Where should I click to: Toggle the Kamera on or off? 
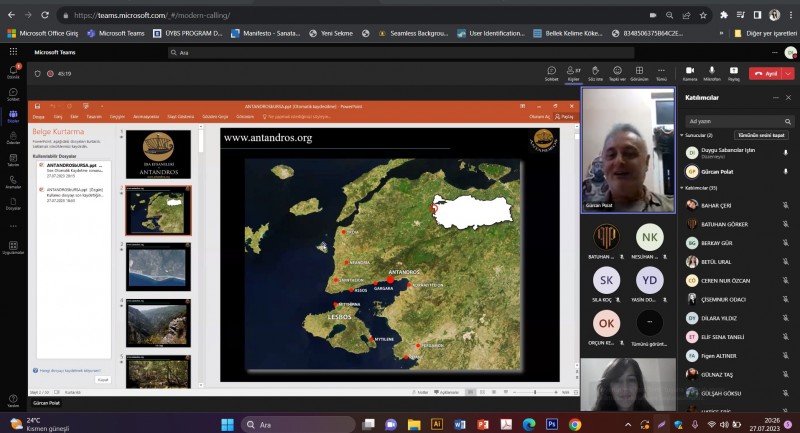(689, 72)
